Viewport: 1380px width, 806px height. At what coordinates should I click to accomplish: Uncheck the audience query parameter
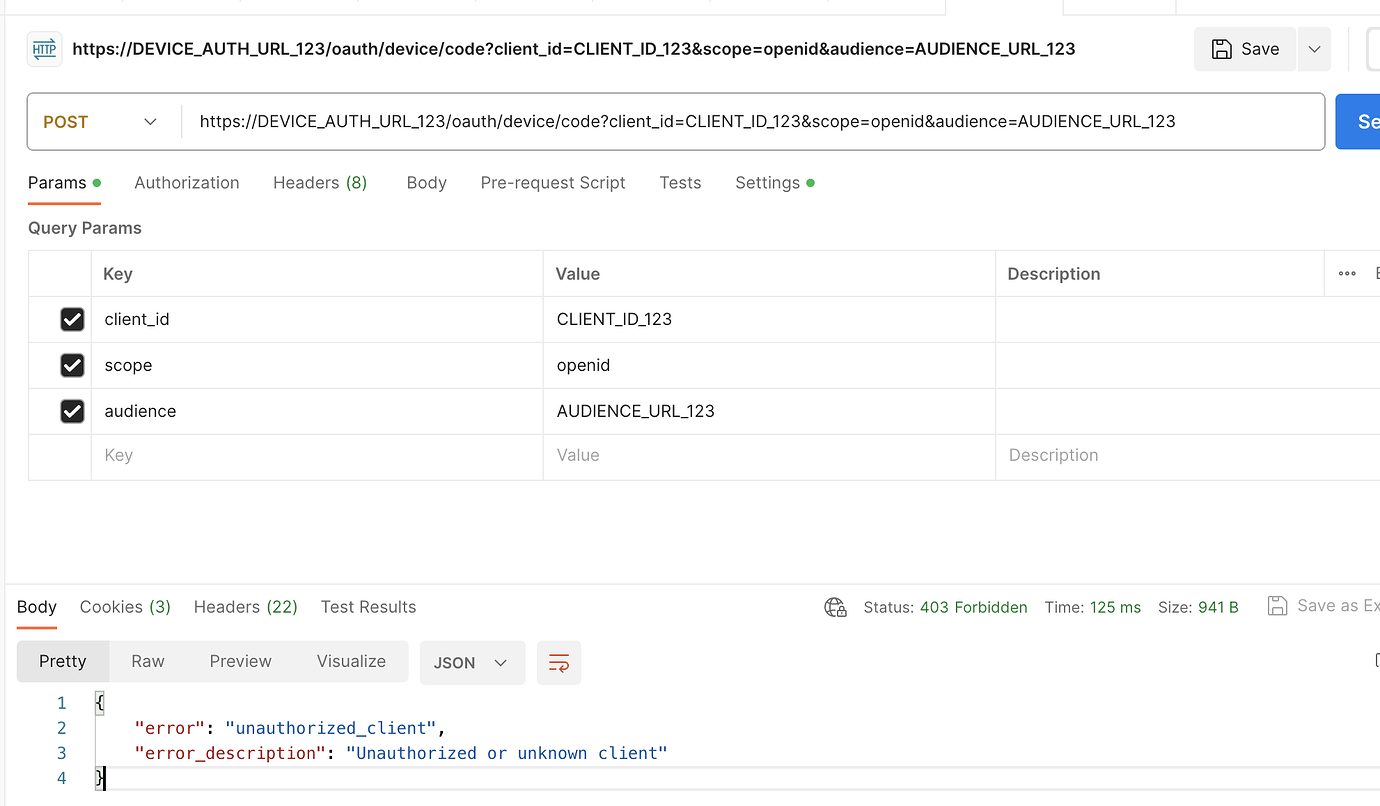coord(72,411)
